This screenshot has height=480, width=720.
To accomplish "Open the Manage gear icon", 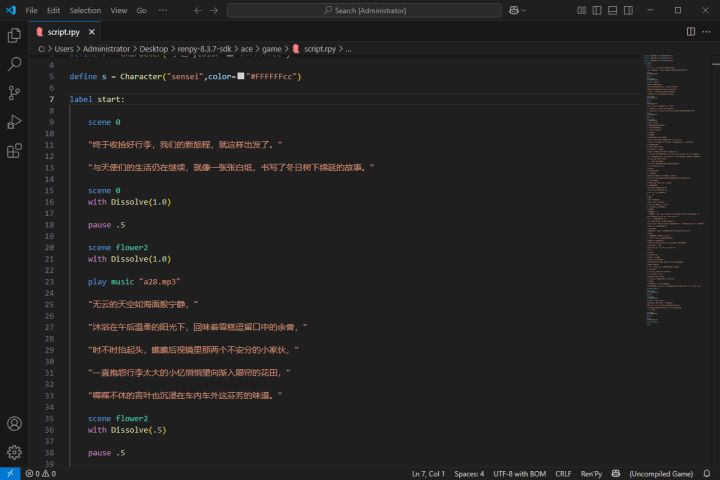I will coord(14,452).
